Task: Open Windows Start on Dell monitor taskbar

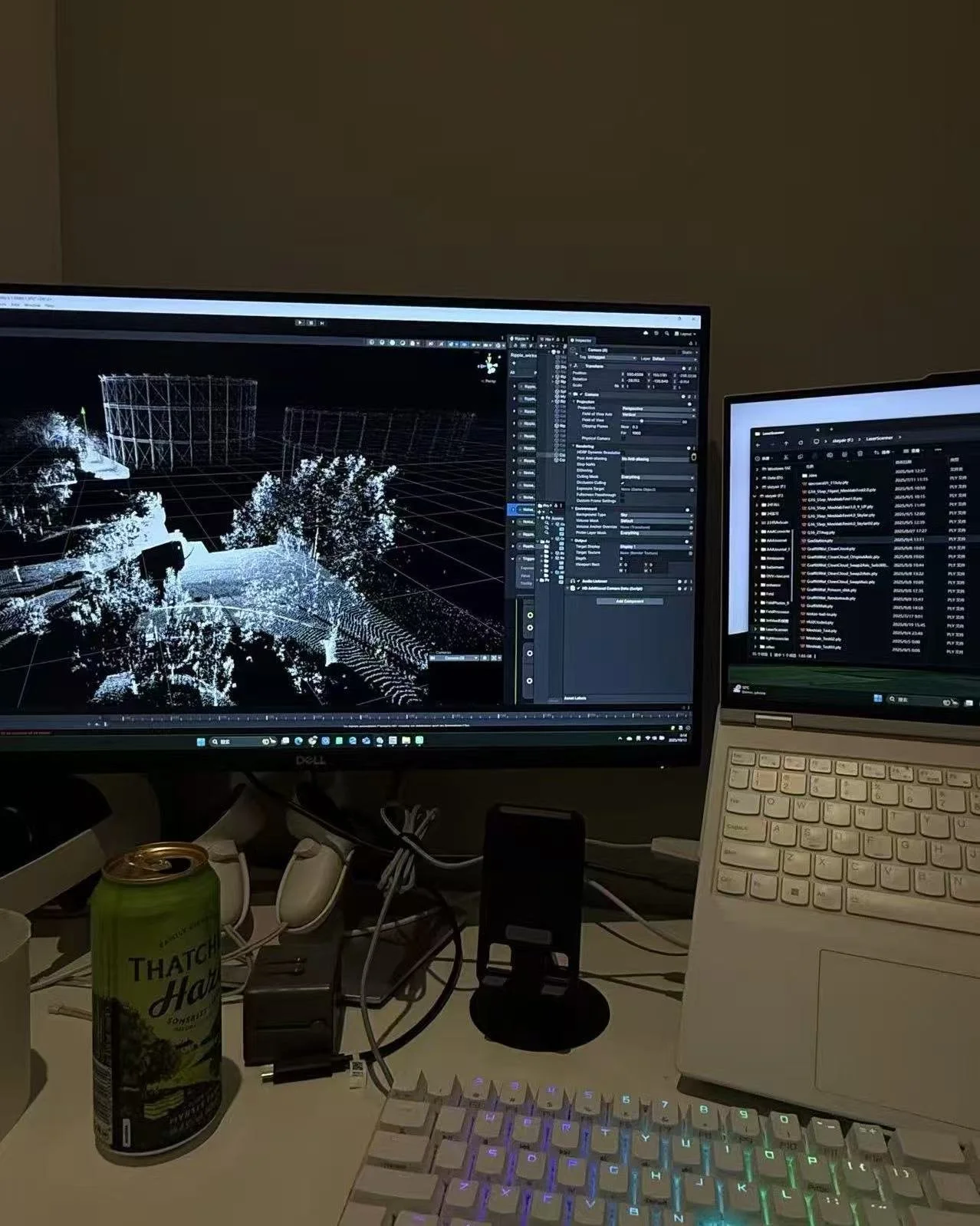Action: coord(201,742)
